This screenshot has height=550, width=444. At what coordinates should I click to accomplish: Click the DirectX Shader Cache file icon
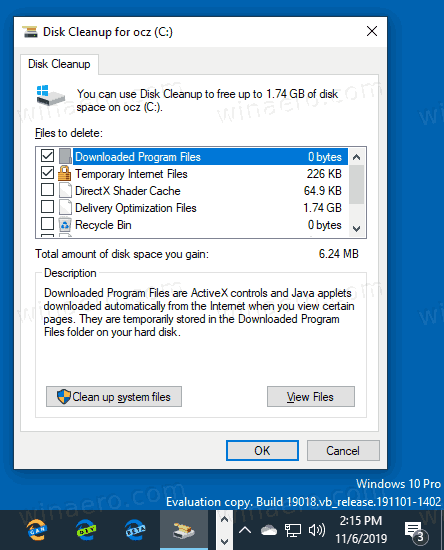(x=65, y=190)
